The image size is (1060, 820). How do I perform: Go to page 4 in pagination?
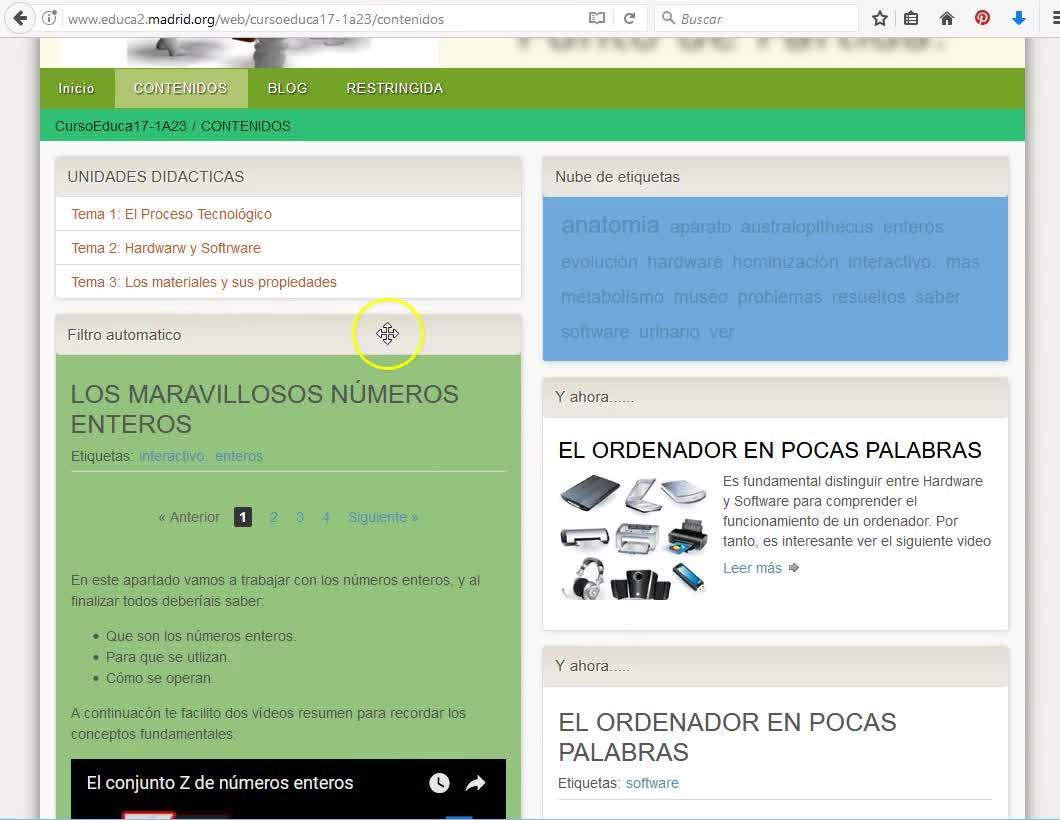coord(326,517)
